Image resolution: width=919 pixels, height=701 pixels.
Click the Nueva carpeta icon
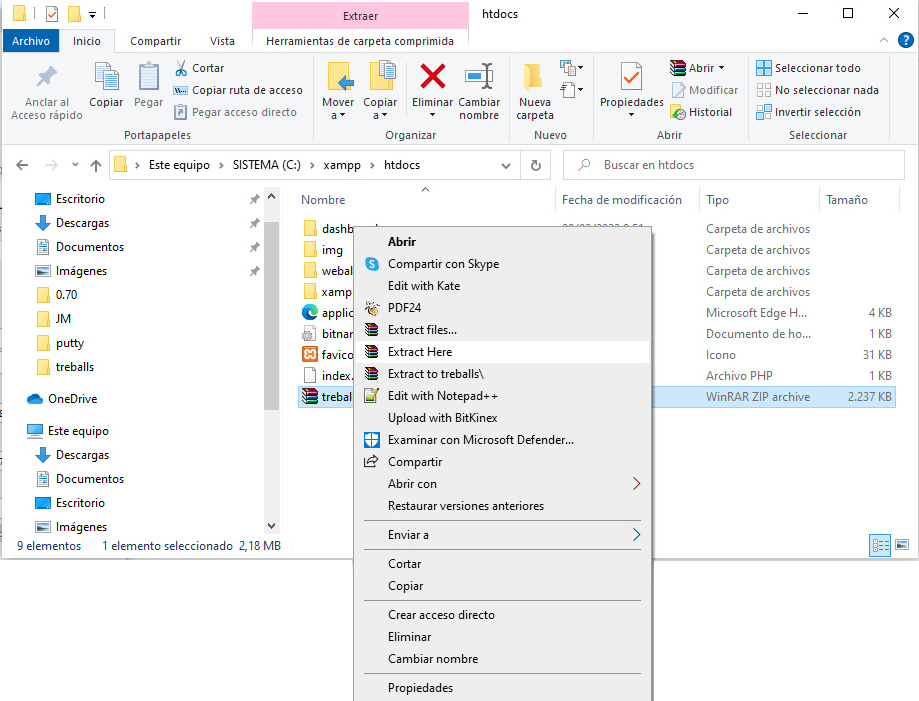tap(534, 77)
